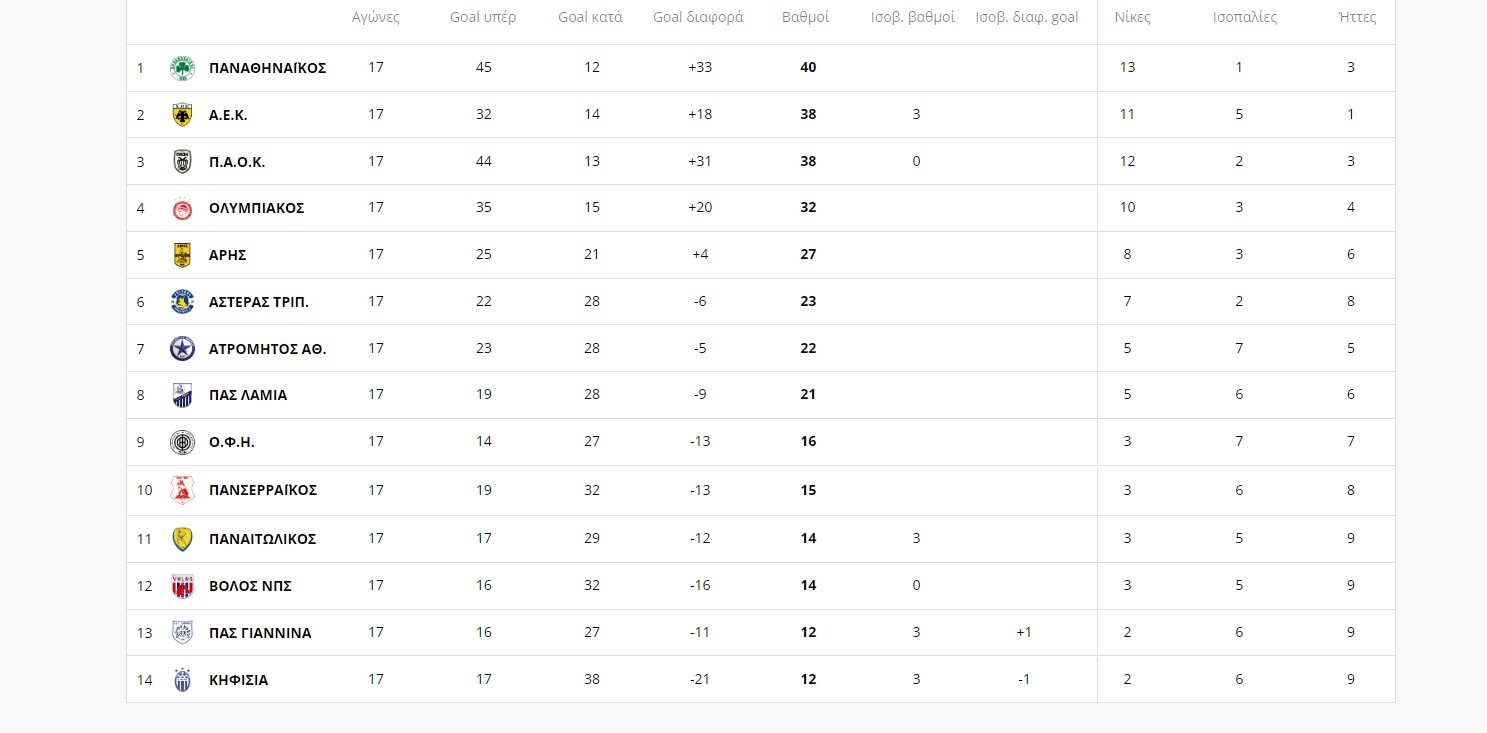This screenshot has width=1487, height=733.
Task: Click the Goal διαφορά column header
Action: click(x=698, y=18)
